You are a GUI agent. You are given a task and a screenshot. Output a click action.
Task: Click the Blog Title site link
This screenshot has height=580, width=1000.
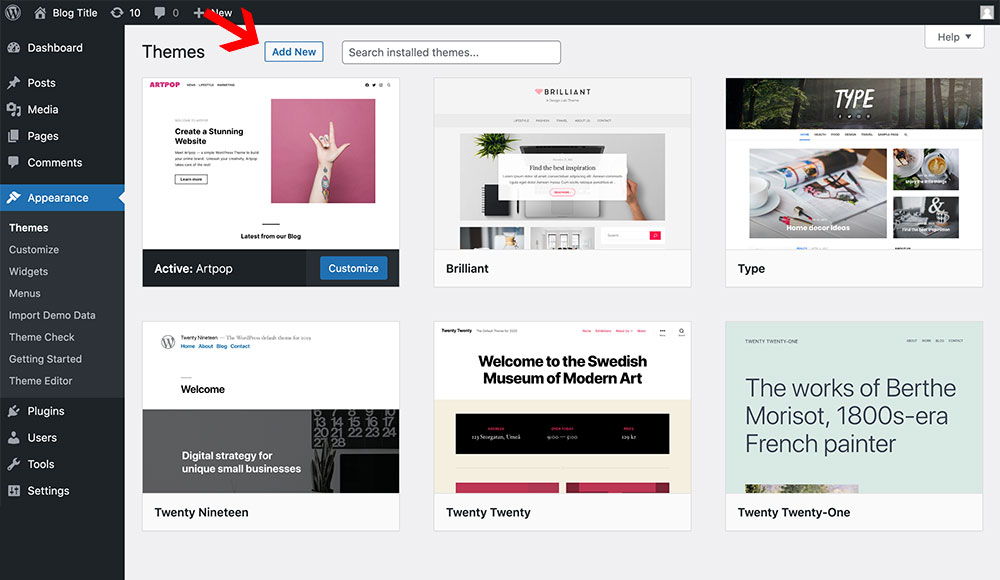(75, 13)
